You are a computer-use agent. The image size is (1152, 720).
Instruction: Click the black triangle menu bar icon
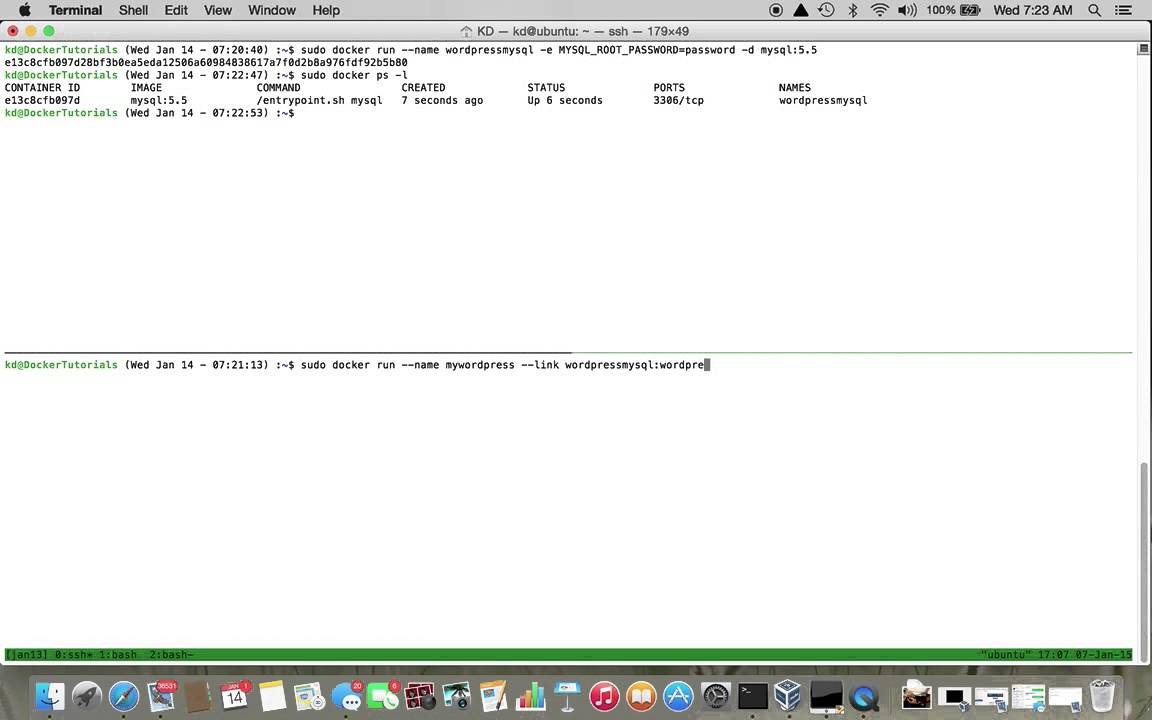[801, 10]
